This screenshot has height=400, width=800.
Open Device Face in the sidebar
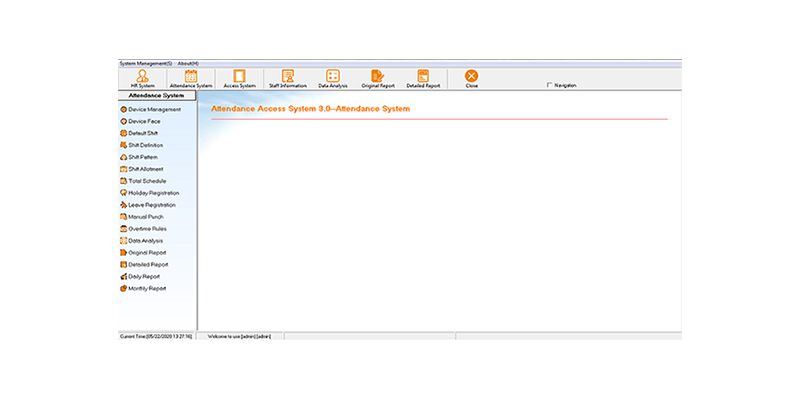tap(140, 121)
